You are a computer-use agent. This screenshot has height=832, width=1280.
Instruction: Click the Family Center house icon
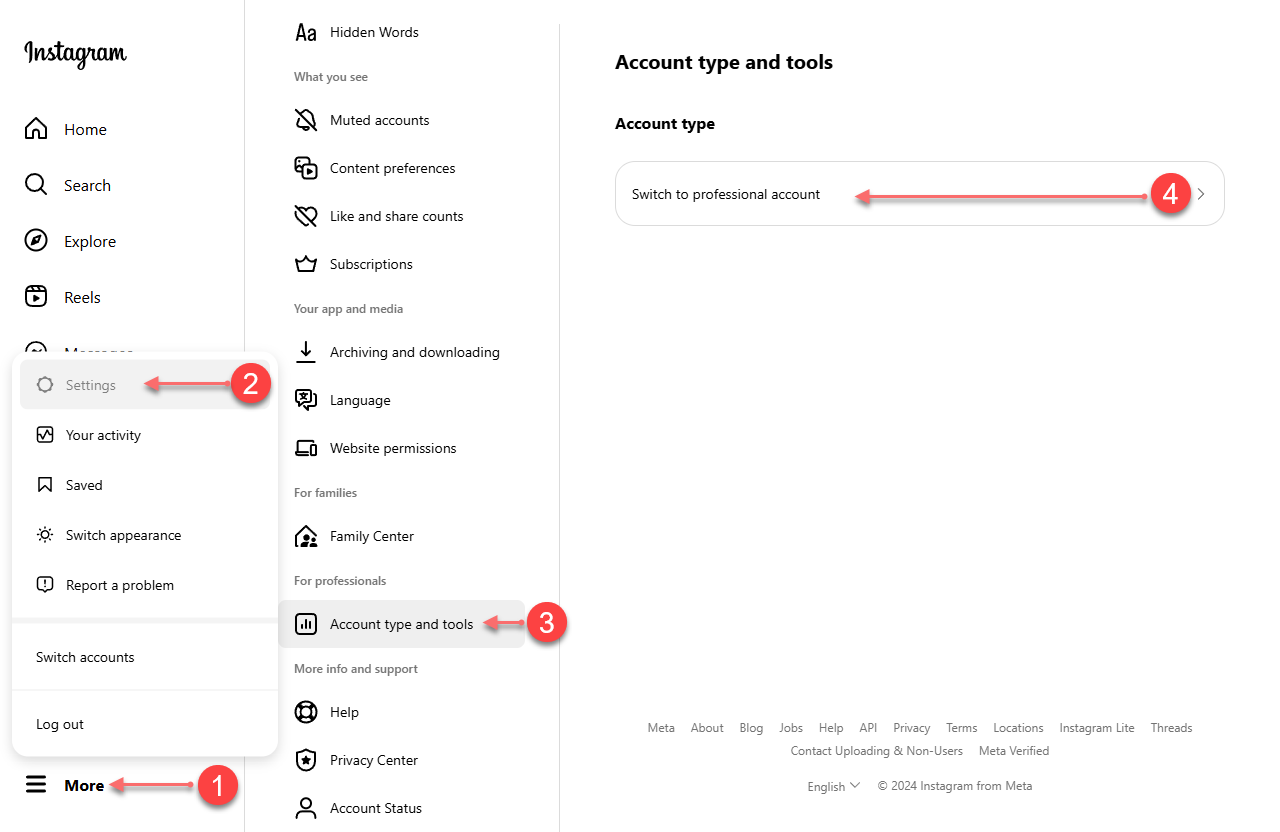[306, 536]
